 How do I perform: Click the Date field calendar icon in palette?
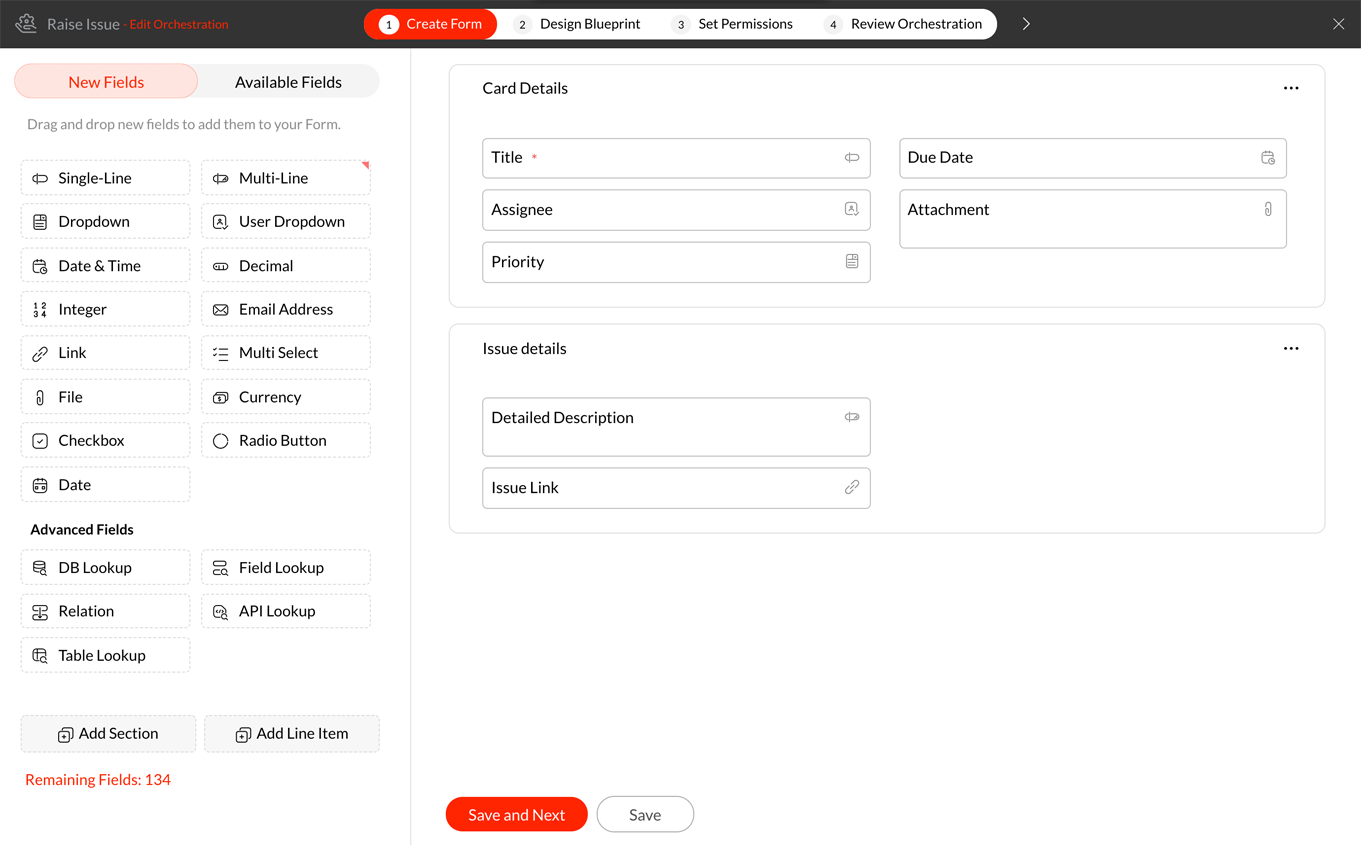point(40,485)
